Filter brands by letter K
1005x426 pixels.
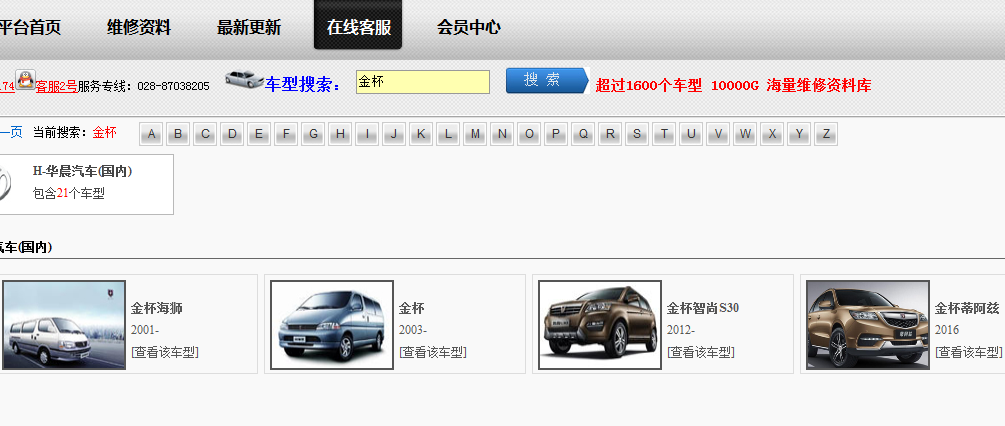click(420, 135)
